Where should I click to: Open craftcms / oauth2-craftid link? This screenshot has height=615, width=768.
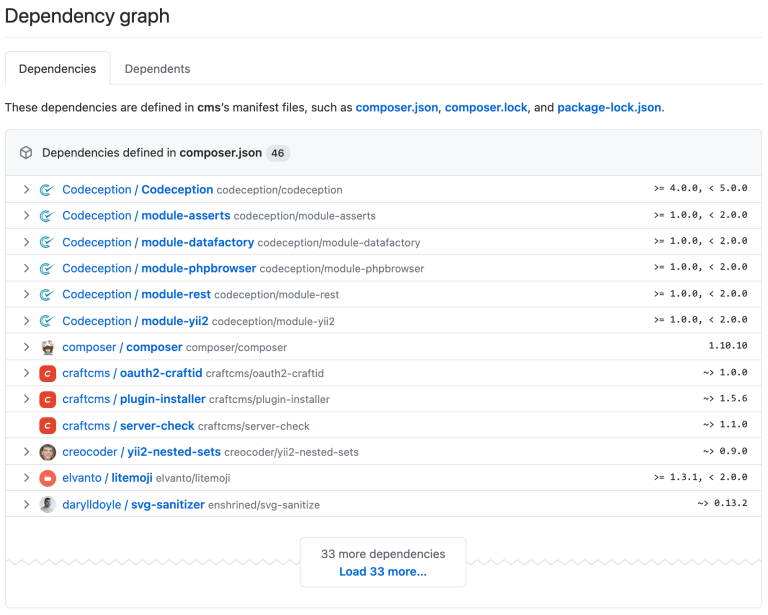(x=132, y=373)
